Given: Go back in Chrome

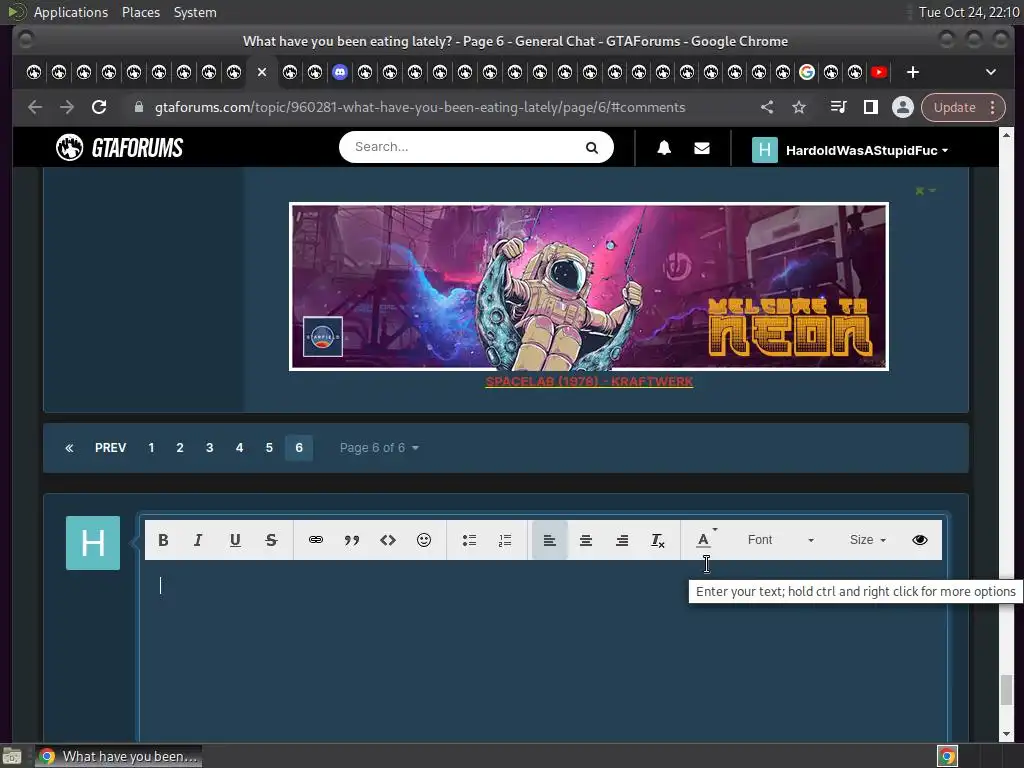Looking at the screenshot, I should [35, 107].
